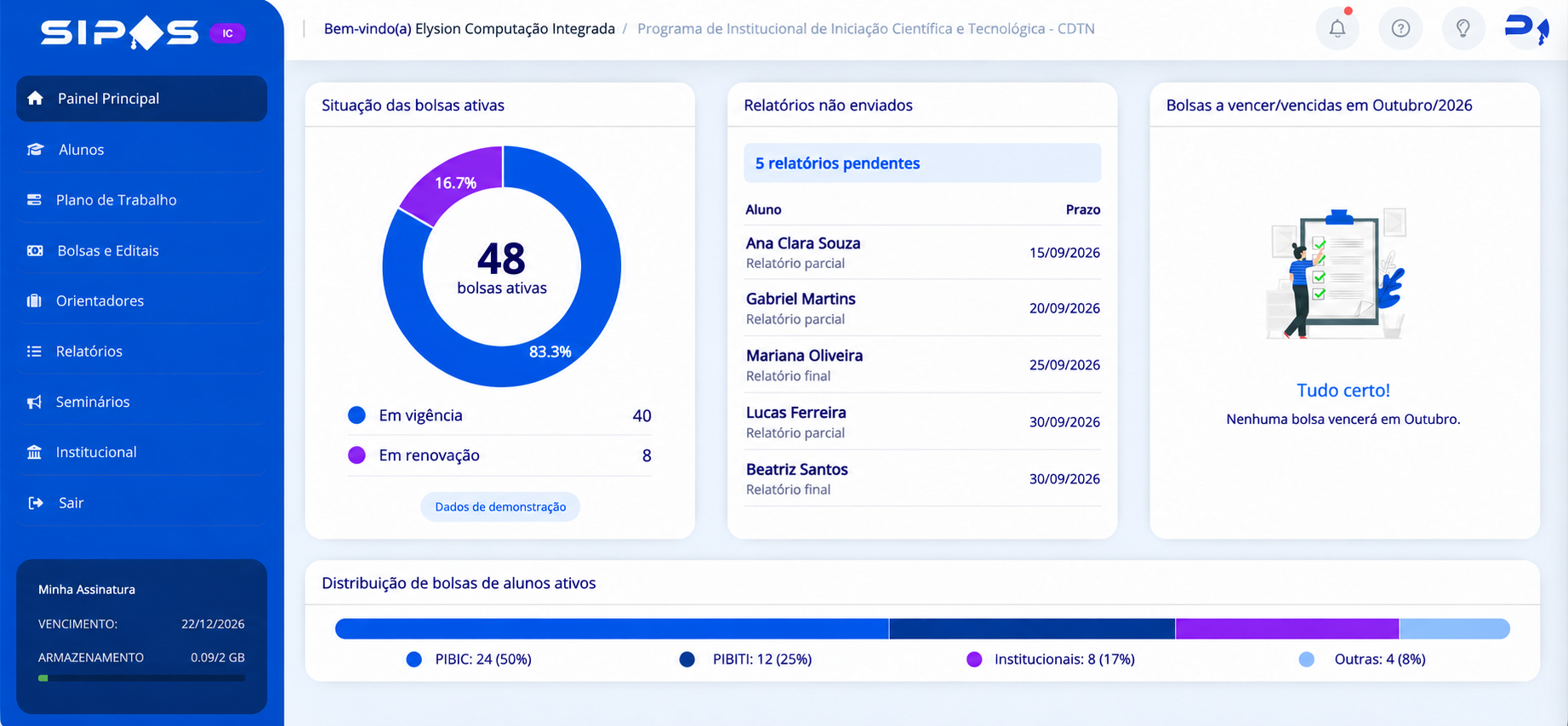Open help via the question mark icon
Viewport: 1568px width, 726px height.
coord(1400,28)
